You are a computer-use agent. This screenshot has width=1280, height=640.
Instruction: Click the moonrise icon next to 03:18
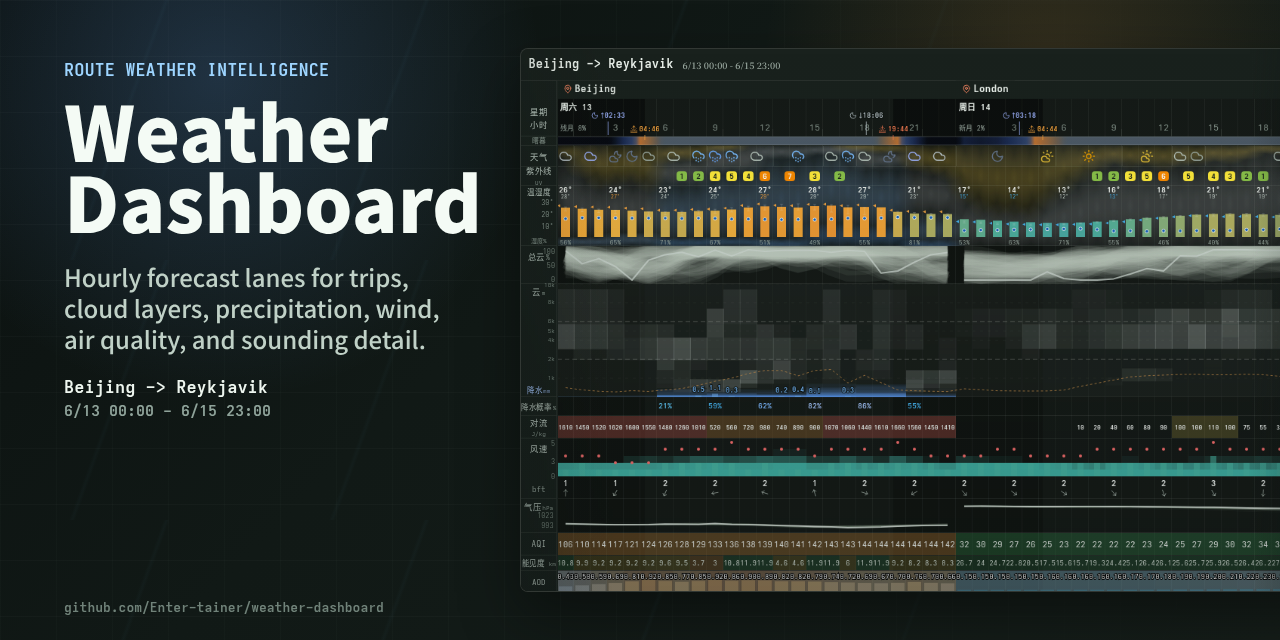click(x=1006, y=115)
